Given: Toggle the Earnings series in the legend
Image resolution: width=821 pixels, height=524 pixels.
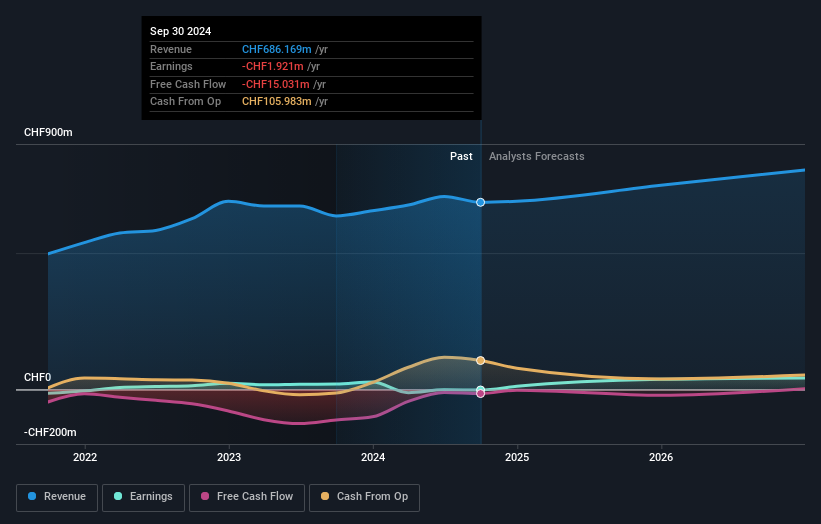Looking at the screenshot, I should pos(143,497).
